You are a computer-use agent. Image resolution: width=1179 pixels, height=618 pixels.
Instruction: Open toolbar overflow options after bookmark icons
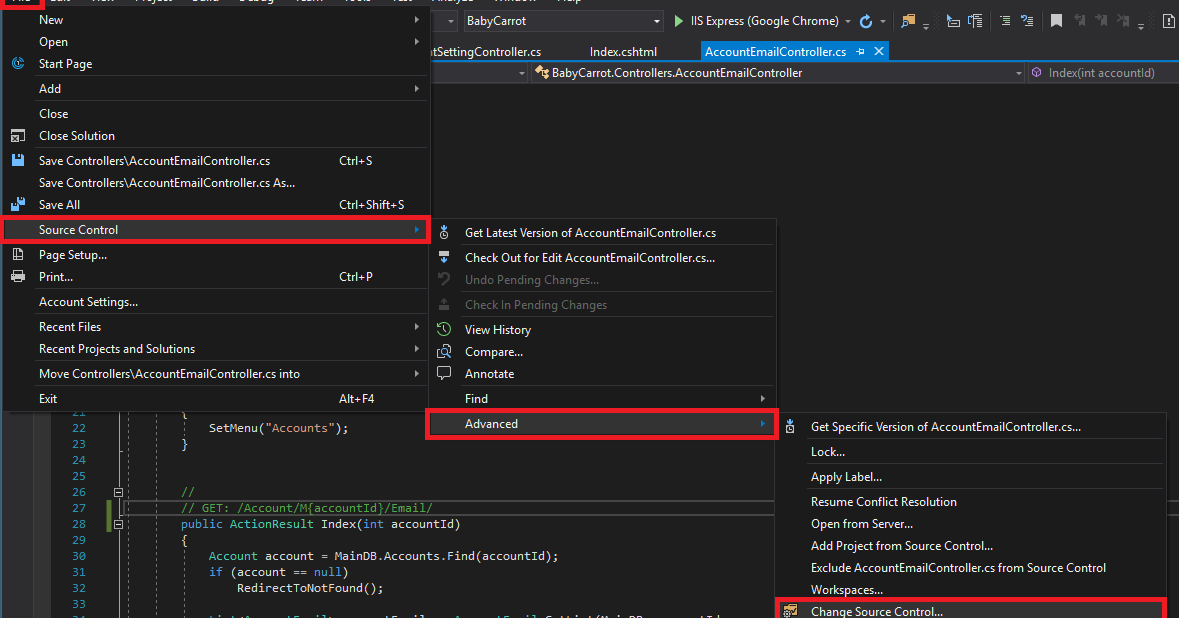click(1141, 25)
